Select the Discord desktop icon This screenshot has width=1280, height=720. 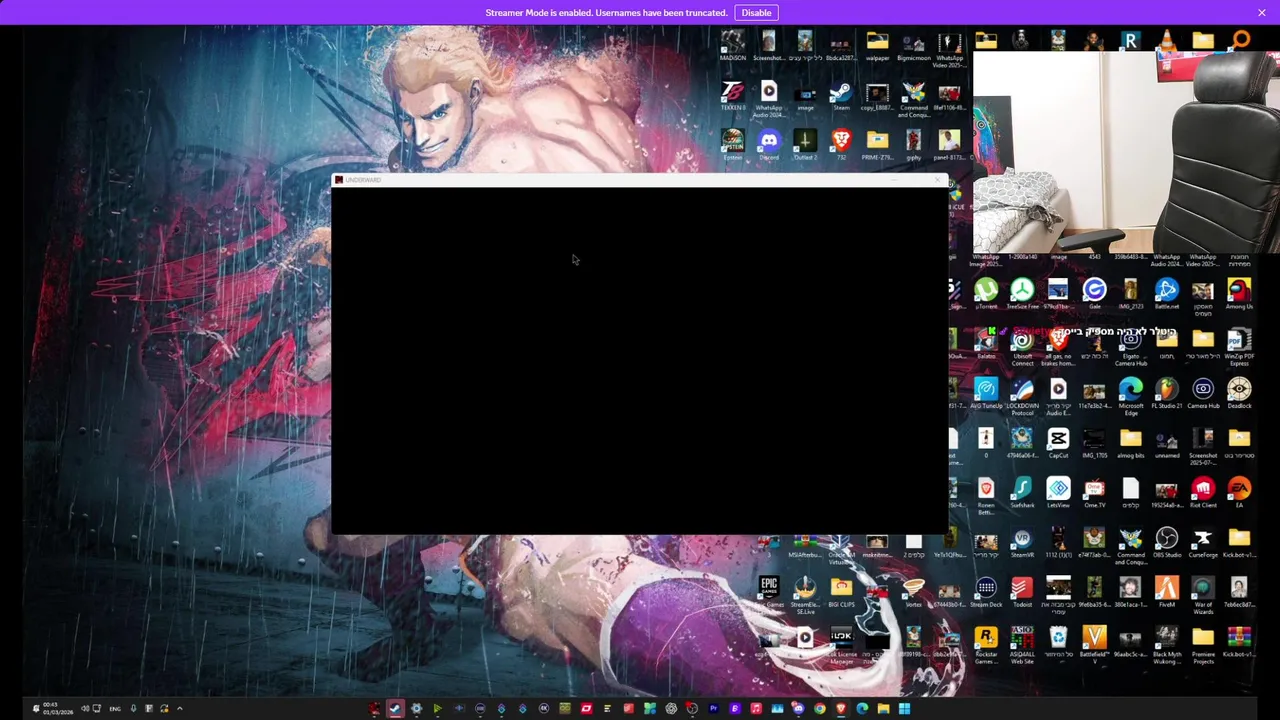click(769, 146)
